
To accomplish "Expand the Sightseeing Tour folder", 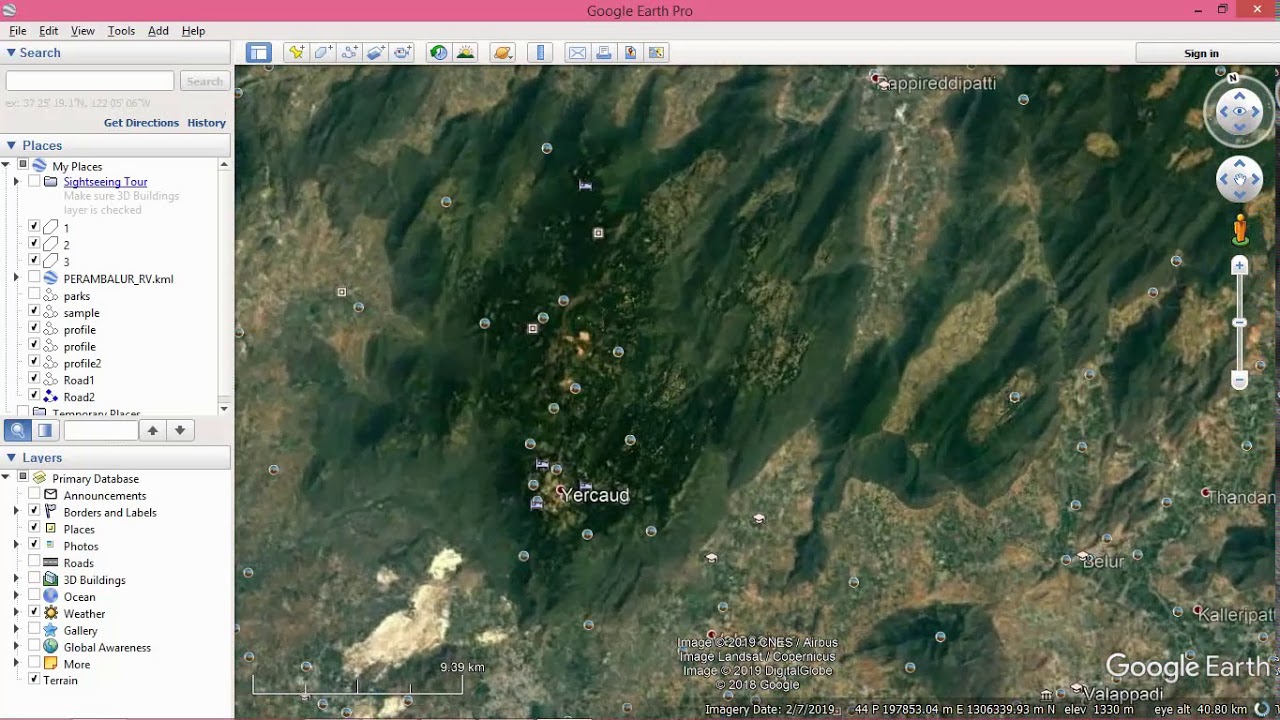I will (16, 182).
